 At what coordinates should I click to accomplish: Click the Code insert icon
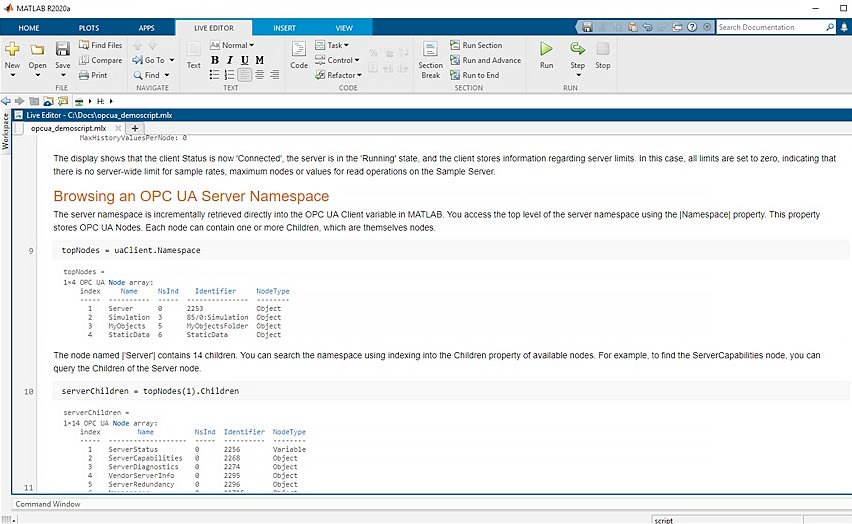[x=299, y=54]
